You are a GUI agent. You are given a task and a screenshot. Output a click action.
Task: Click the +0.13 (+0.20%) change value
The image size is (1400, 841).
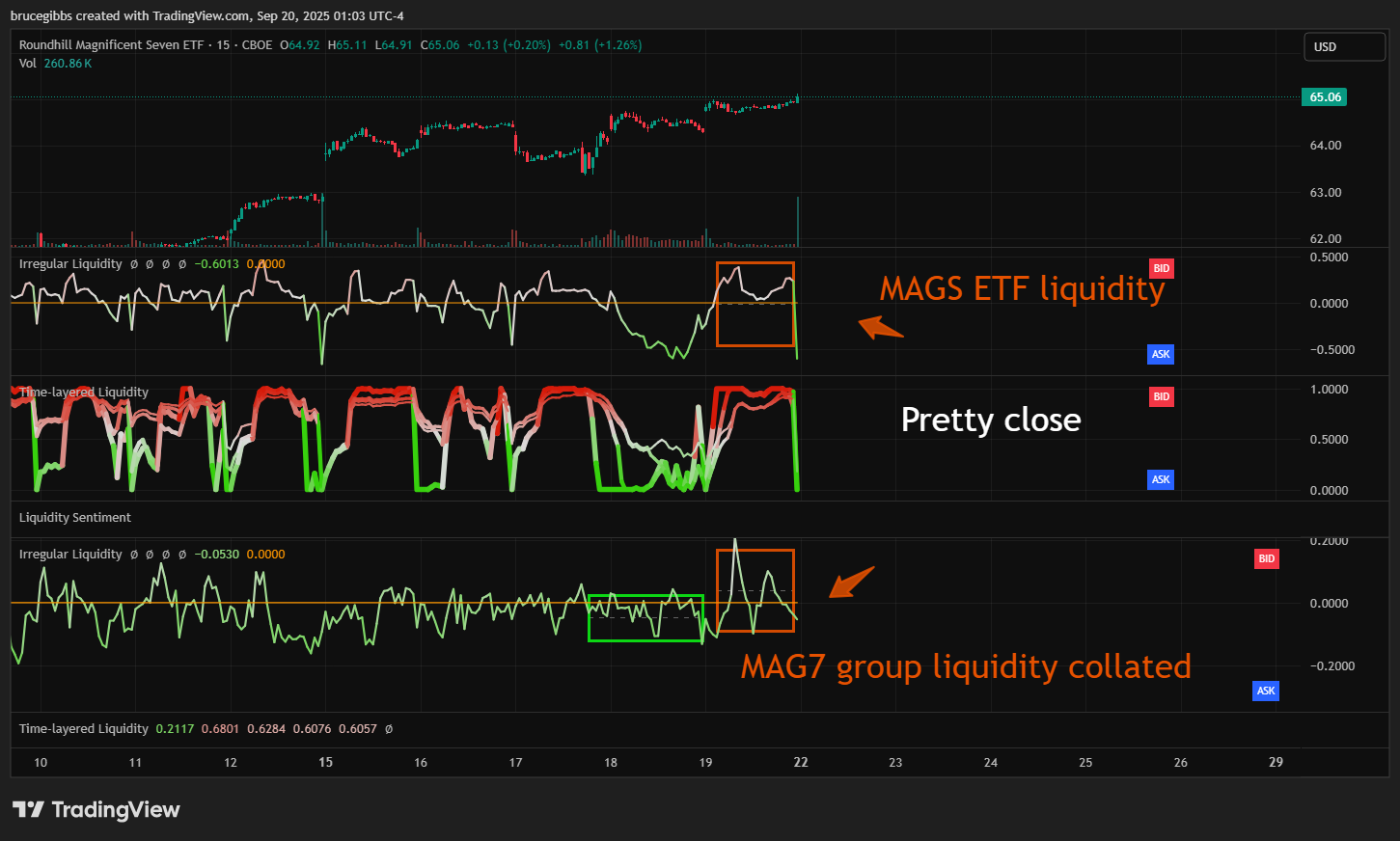pyautogui.click(x=509, y=45)
